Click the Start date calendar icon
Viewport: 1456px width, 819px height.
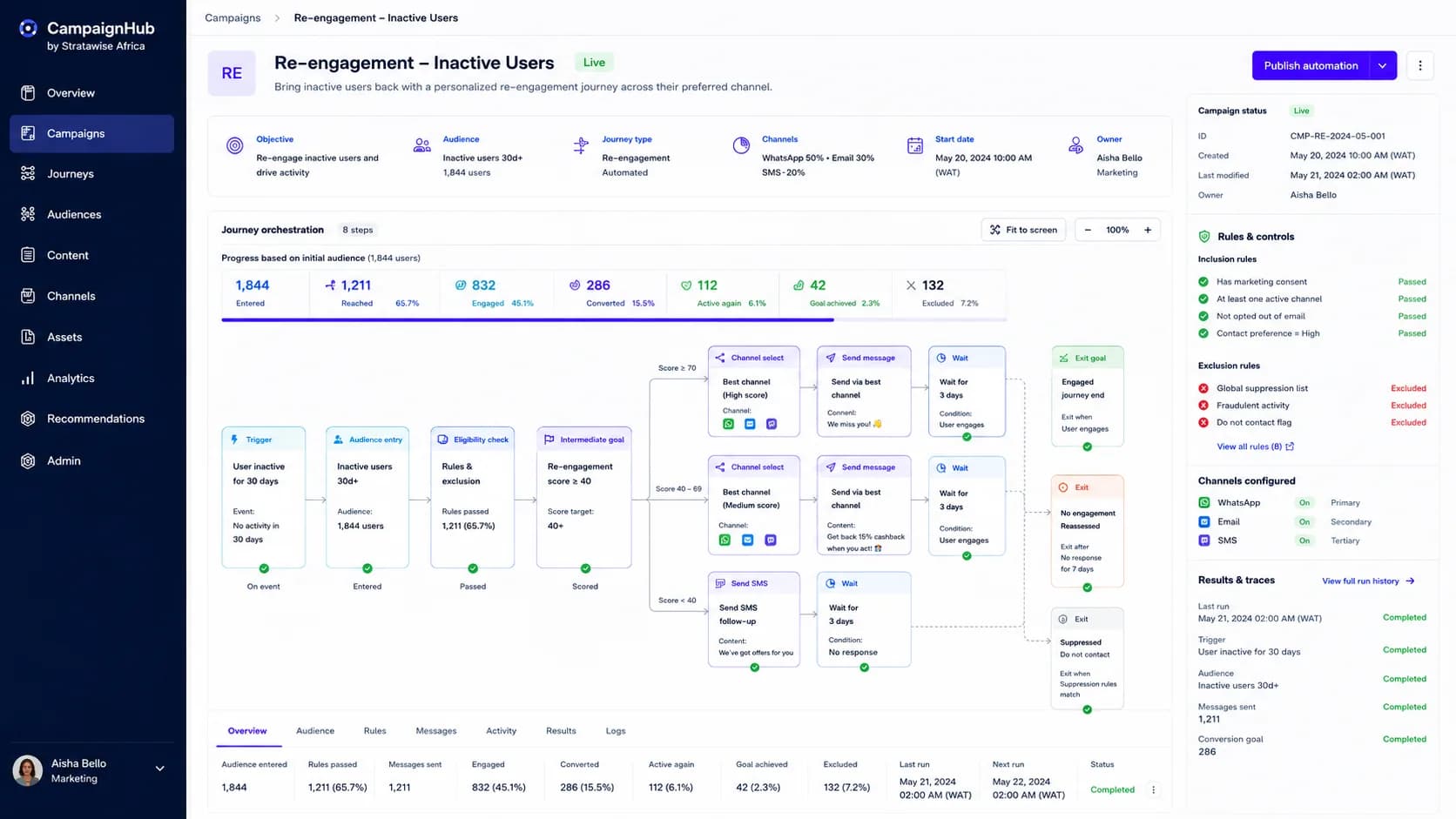click(x=915, y=145)
